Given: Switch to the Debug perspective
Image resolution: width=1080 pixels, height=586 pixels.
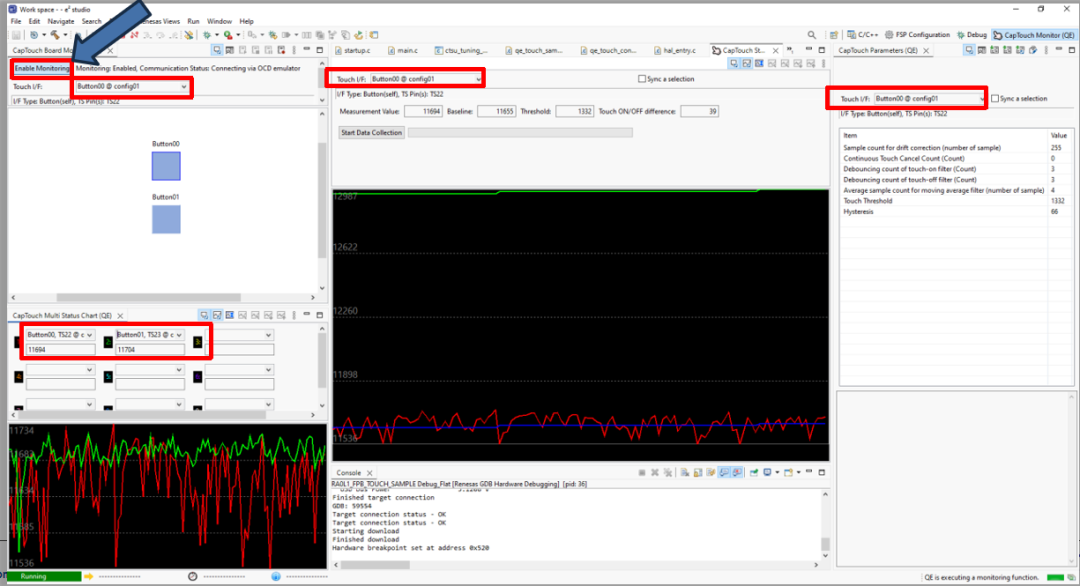Looking at the screenshot, I should (x=974, y=35).
